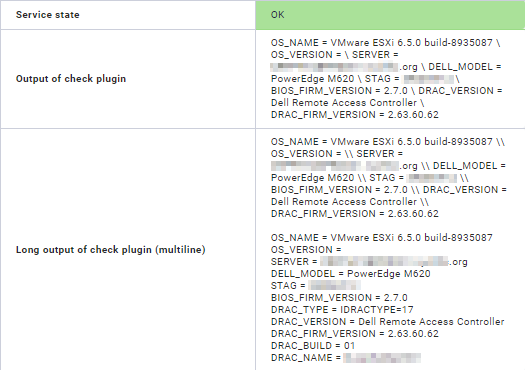The image size is (525, 370).
Task: Click the DRAC_TYPE = IDRACTYPE=17 line
Action: point(342,310)
